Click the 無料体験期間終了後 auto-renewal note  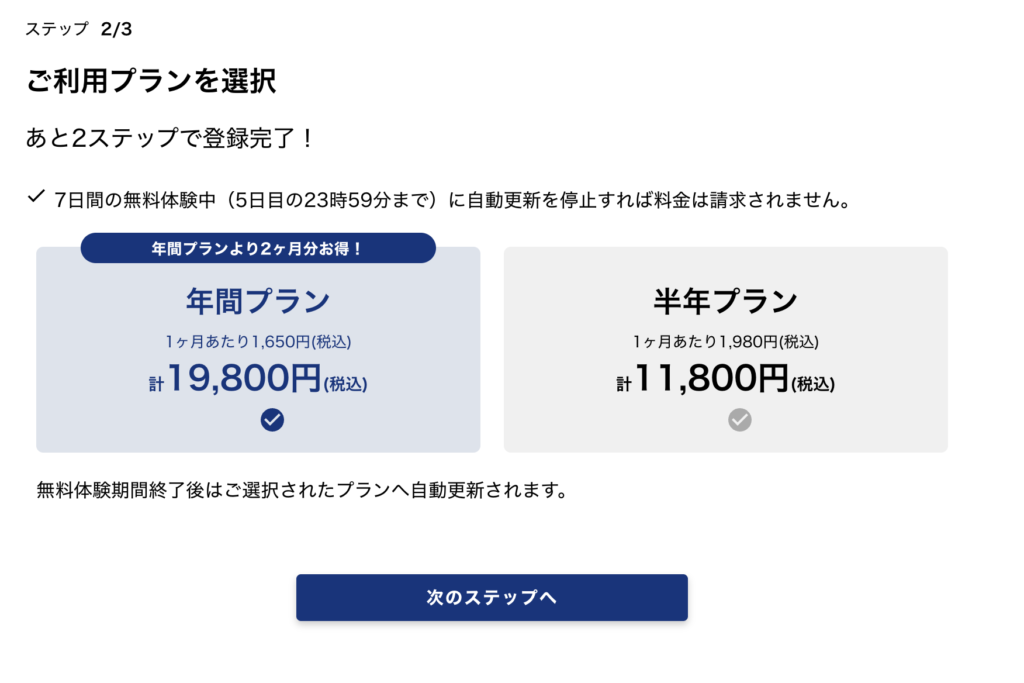coord(302,490)
